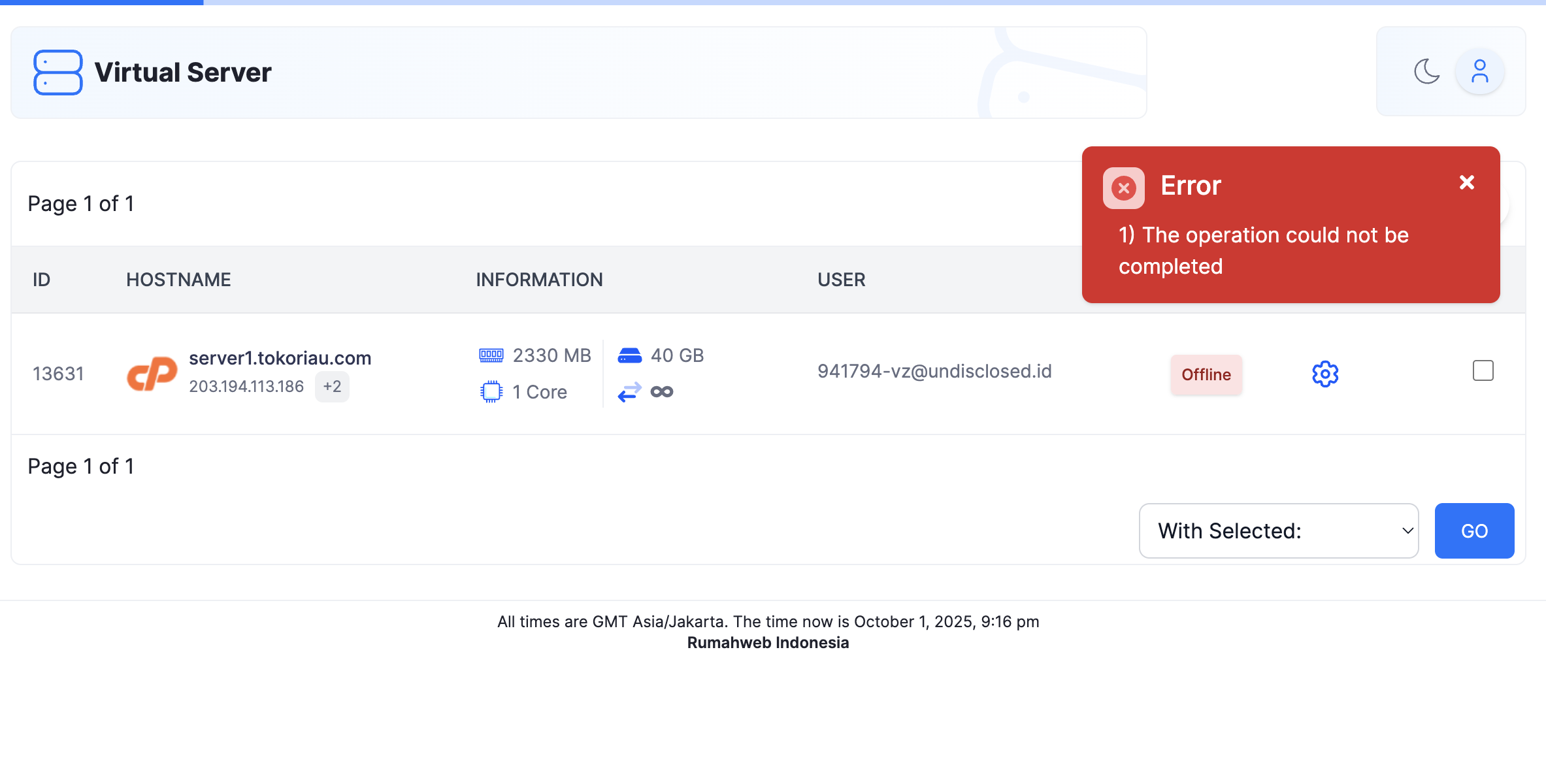Open the user profile icon menu
The image size is (1546, 784).
coord(1479,71)
